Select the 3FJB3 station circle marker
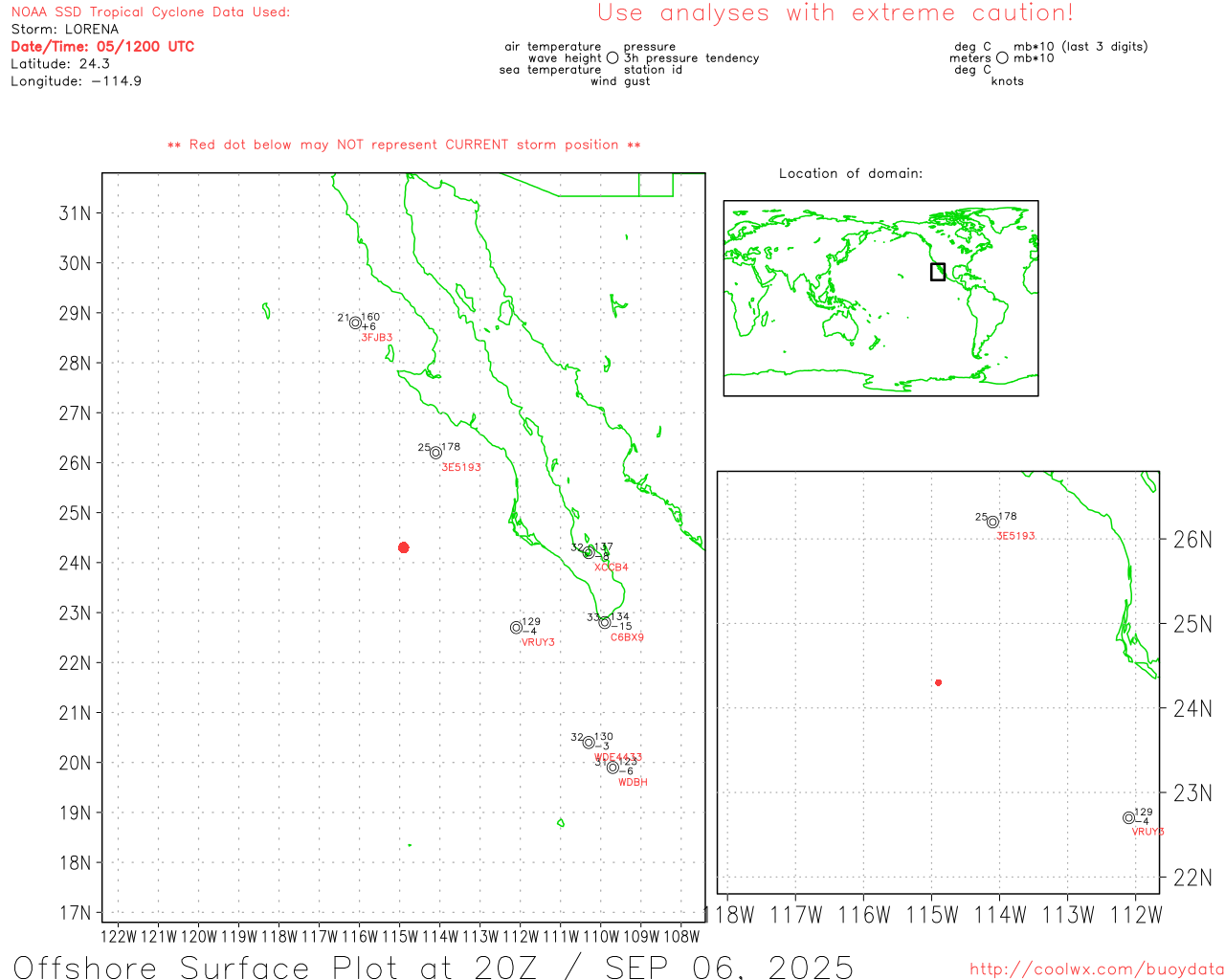 (x=355, y=323)
